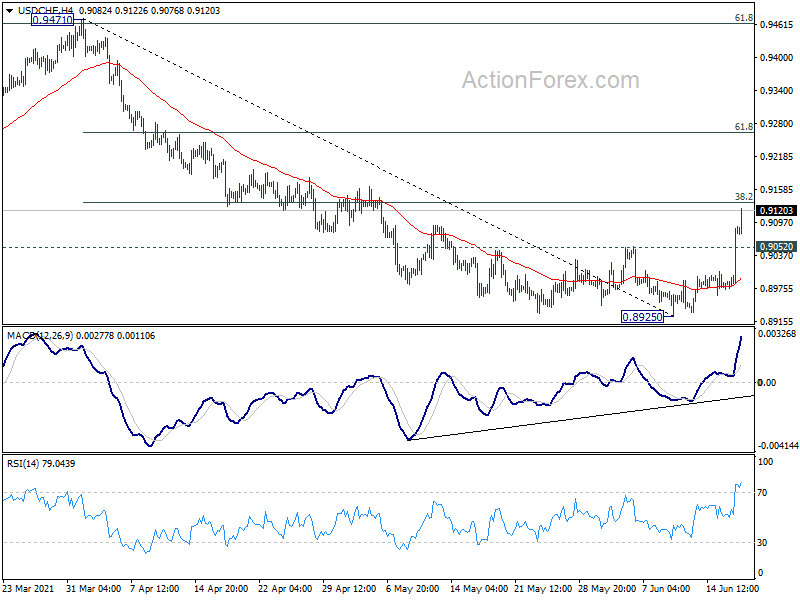The image size is (800, 600).
Task: Select the 0.003268 MACD scale value
Action: (x=776, y=334)
